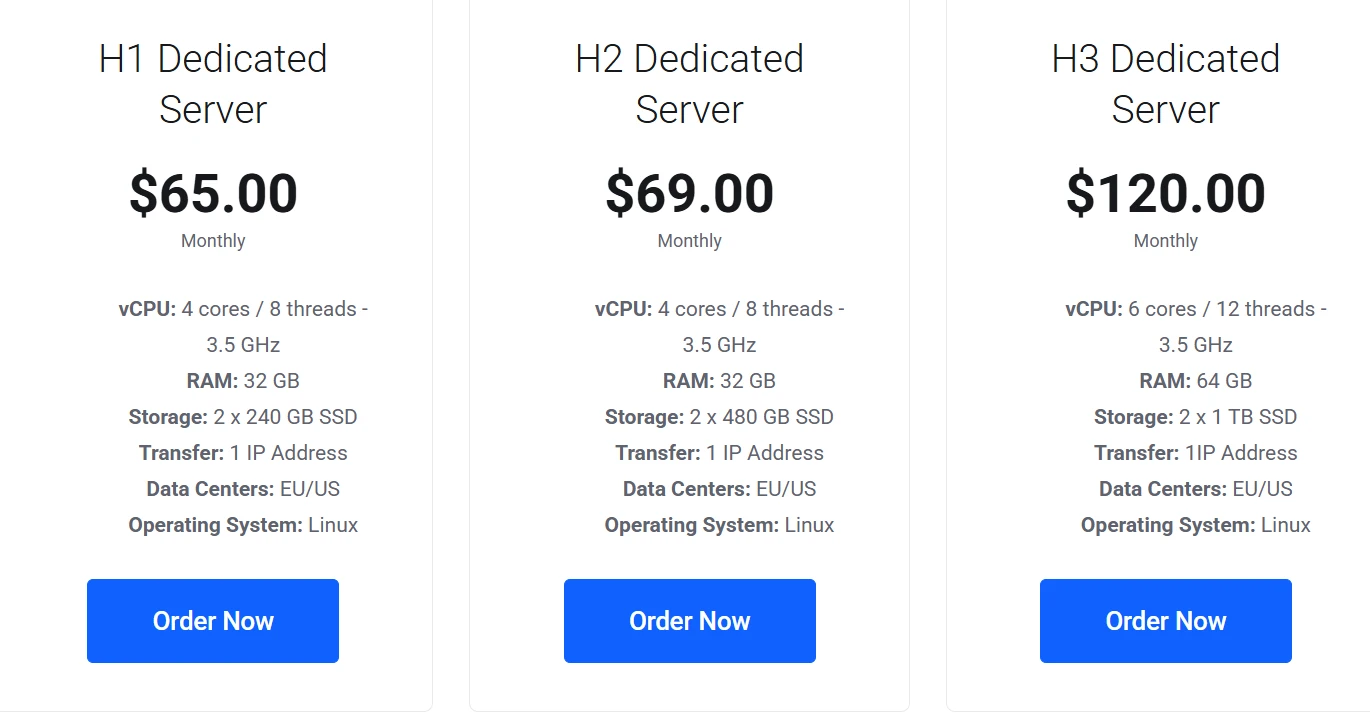Click the $120.00 price
The height and width of the screenshot is (714, 1370).
pos(1166,194)
